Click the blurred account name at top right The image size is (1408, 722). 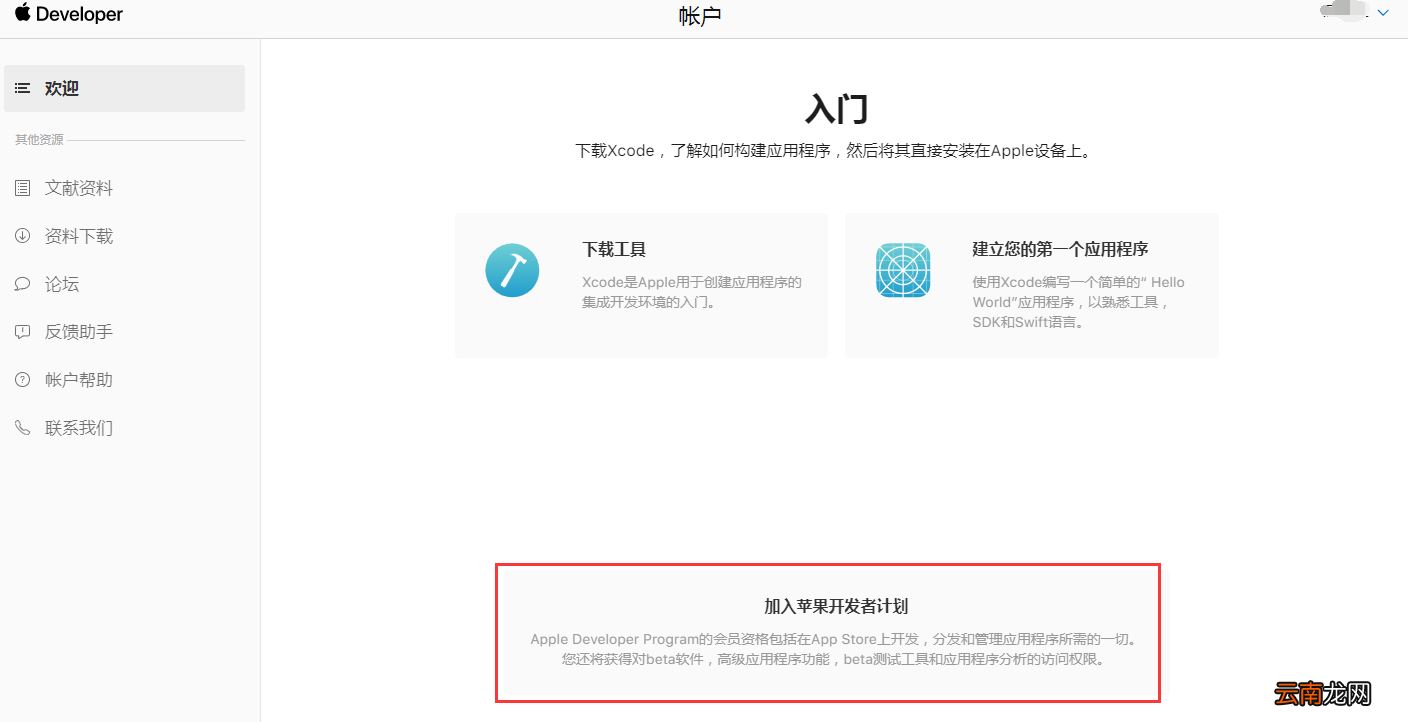pos(1345,11)
